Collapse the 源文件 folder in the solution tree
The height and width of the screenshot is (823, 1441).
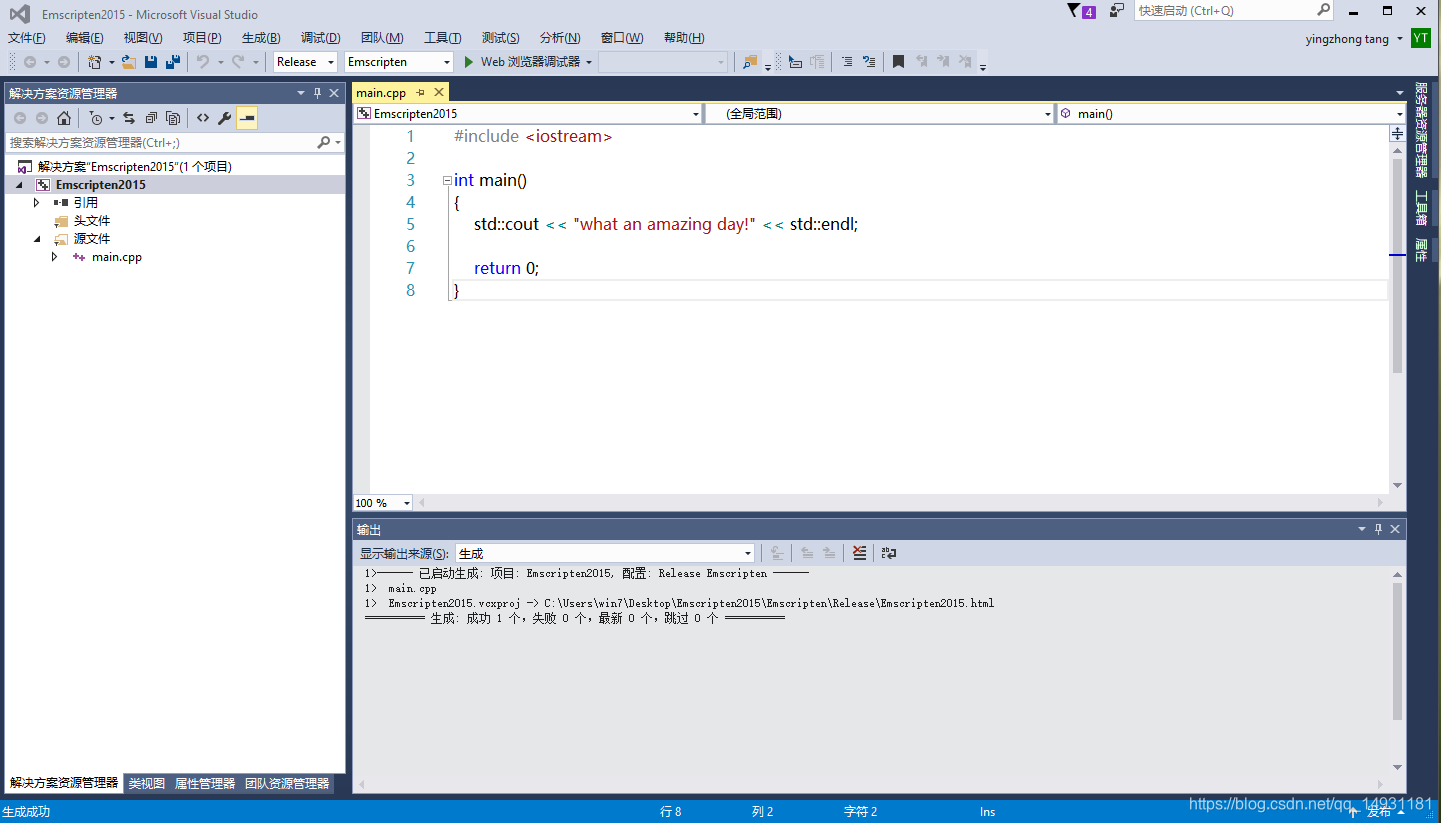38,238
